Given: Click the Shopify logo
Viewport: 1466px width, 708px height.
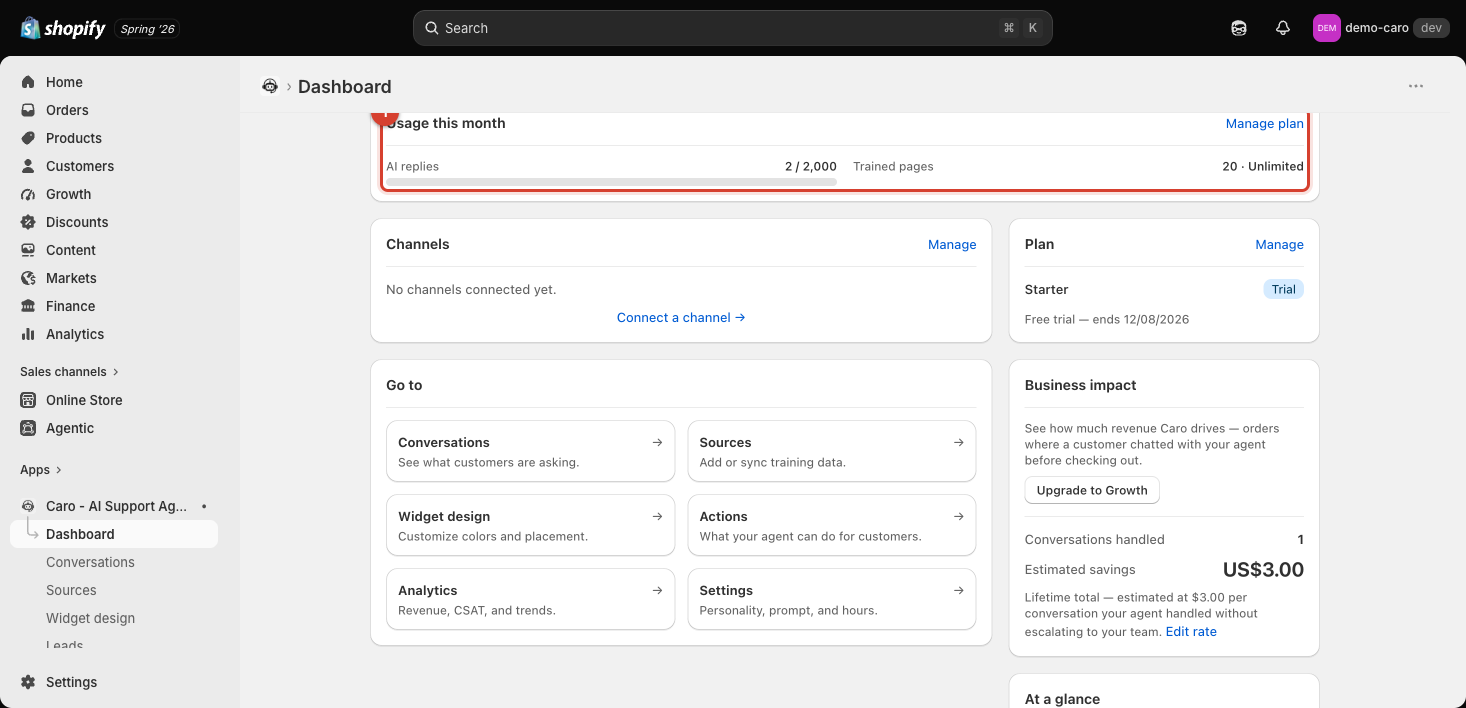Looking at the screenshot, I should pyautogui.click(x=63, y=28).
